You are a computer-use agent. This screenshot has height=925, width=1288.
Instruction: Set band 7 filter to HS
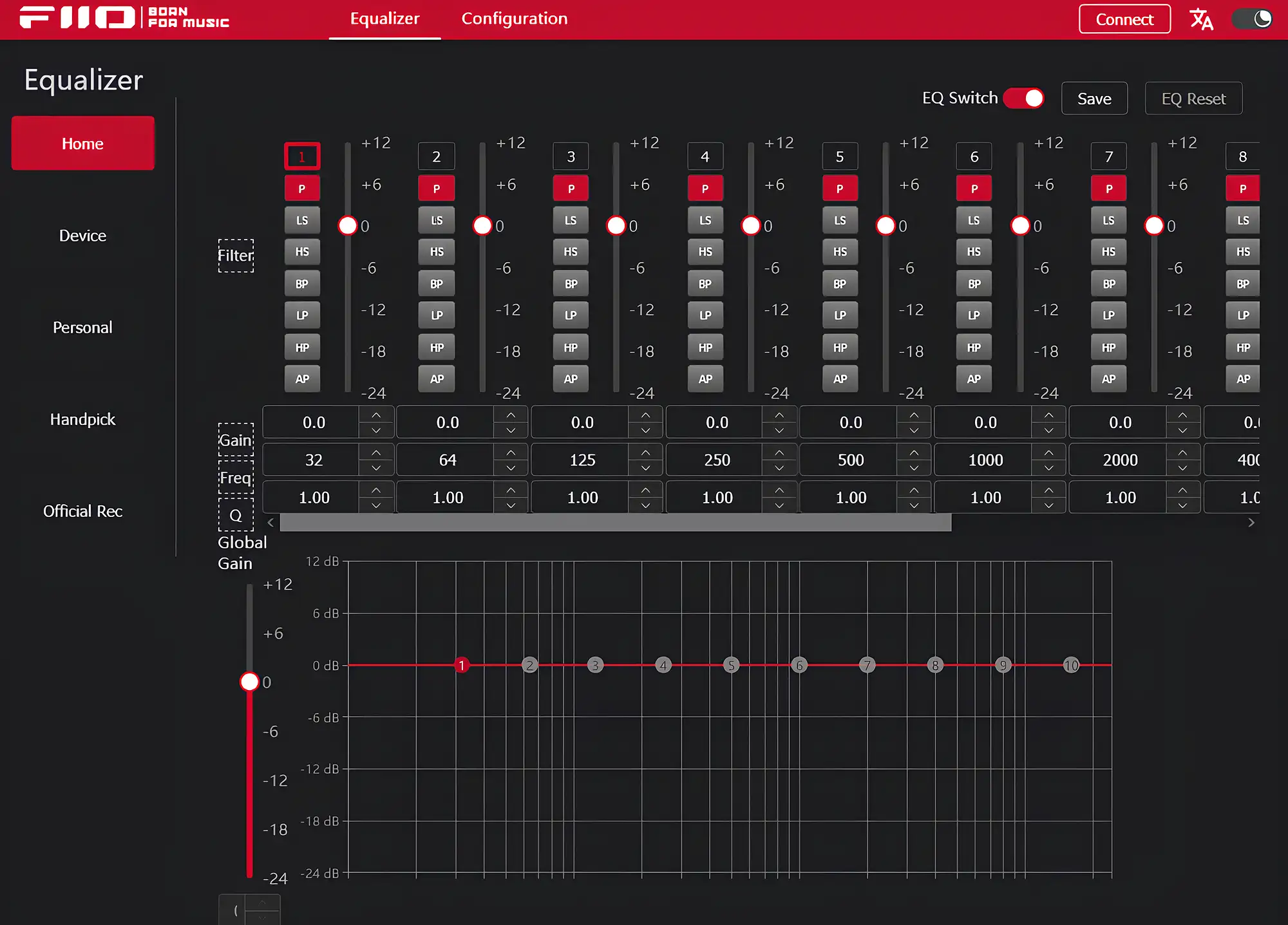(x=1109, y=252)
